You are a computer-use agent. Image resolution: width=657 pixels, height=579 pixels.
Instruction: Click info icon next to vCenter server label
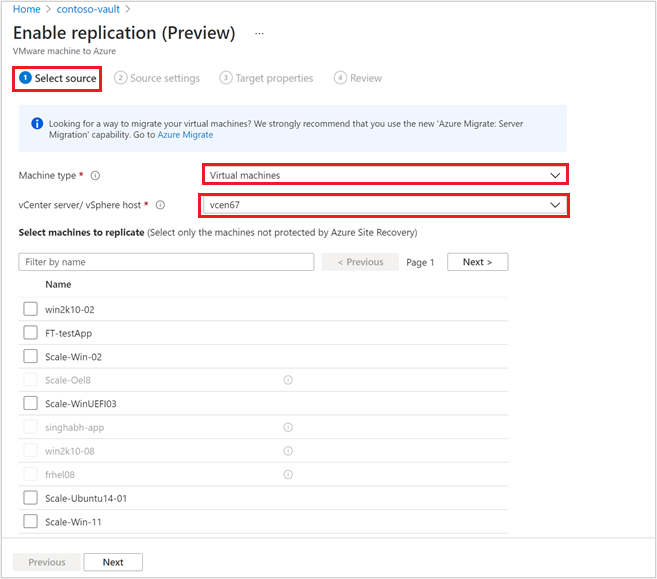tap(160, 205)
